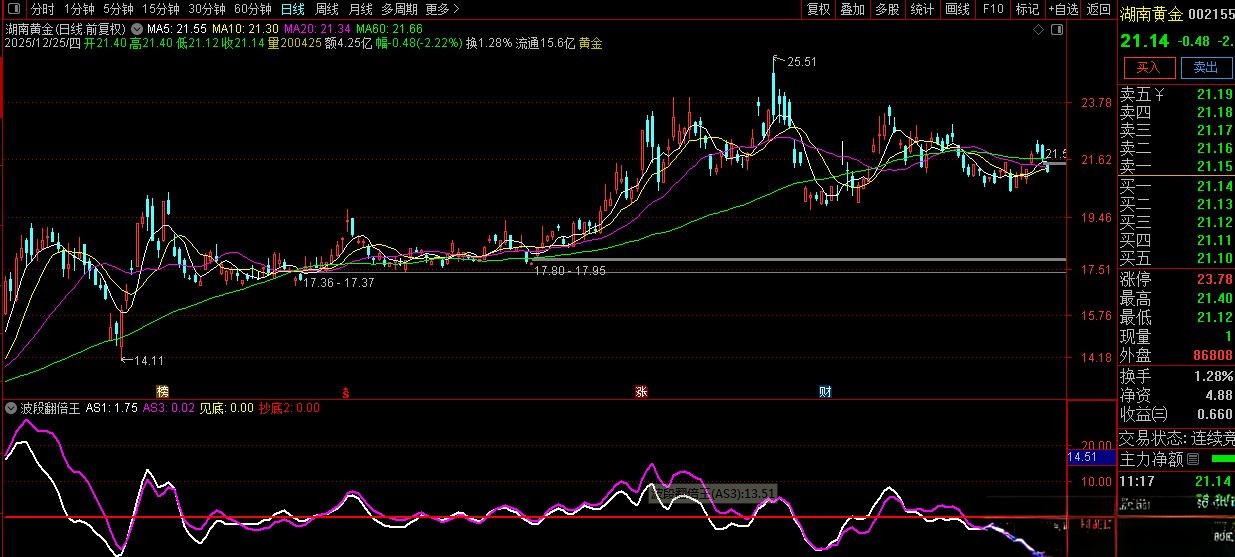This screenshot has width=1235, height=557.
Task: Switch to the 周线 weekly chart tab
Action: pyautogui.click(x=327, y=9)
